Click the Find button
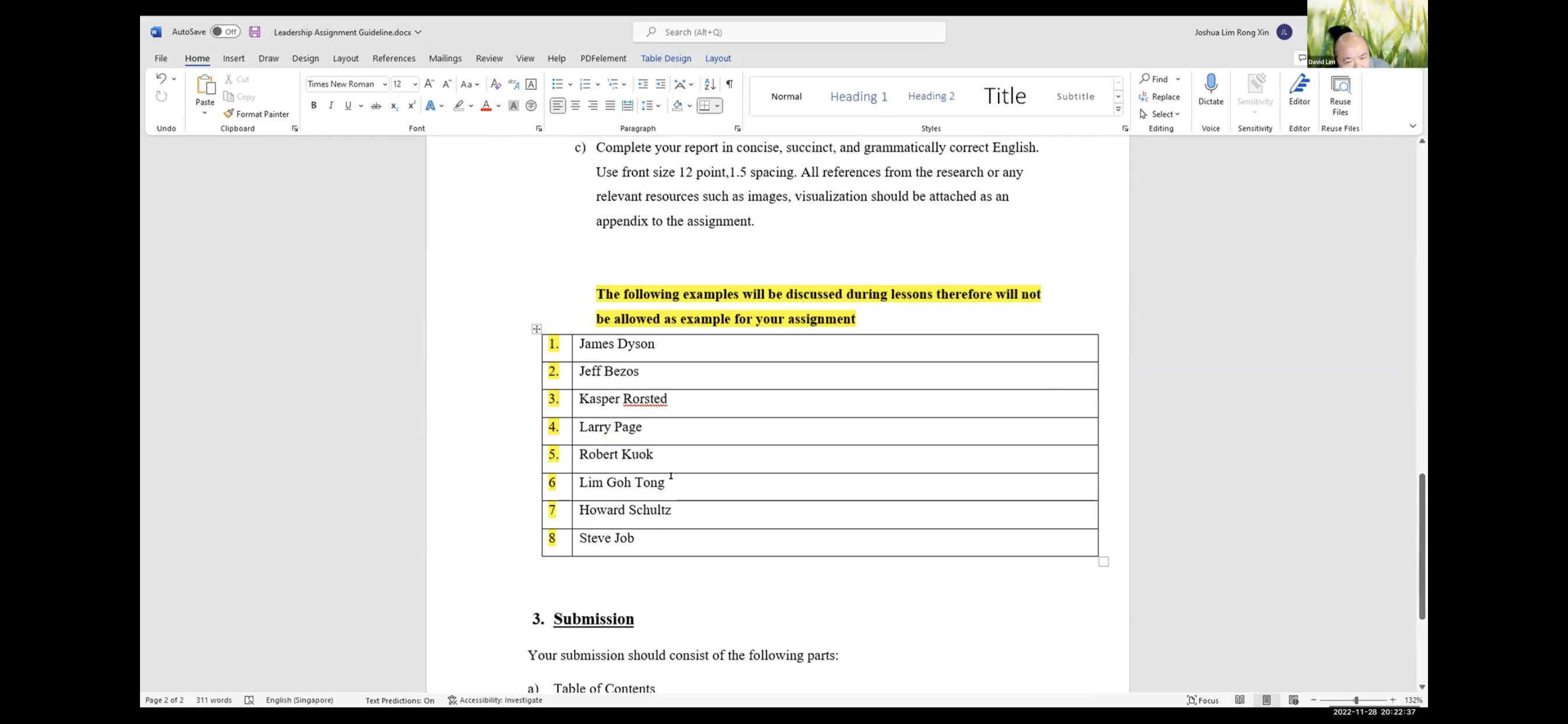 point(1154,79)
